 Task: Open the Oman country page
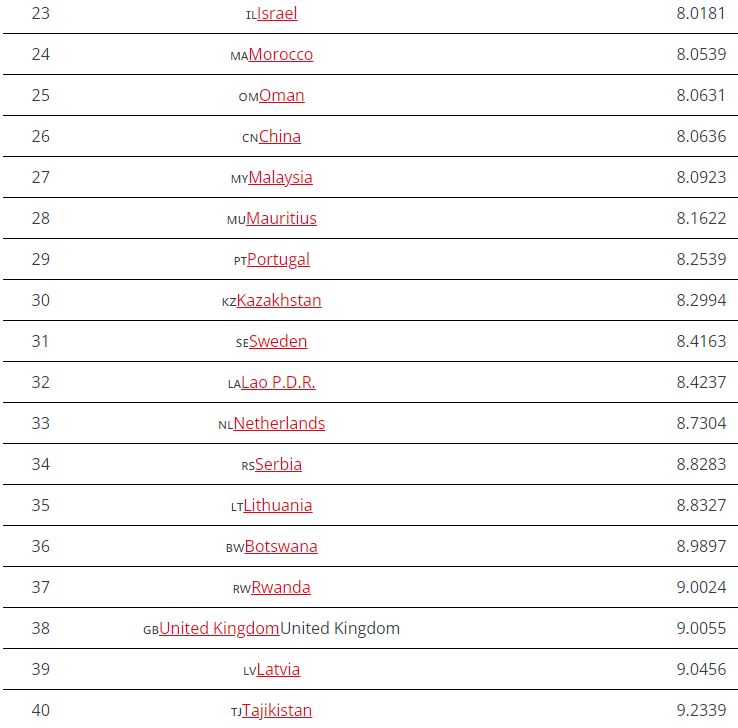[281, 95]
